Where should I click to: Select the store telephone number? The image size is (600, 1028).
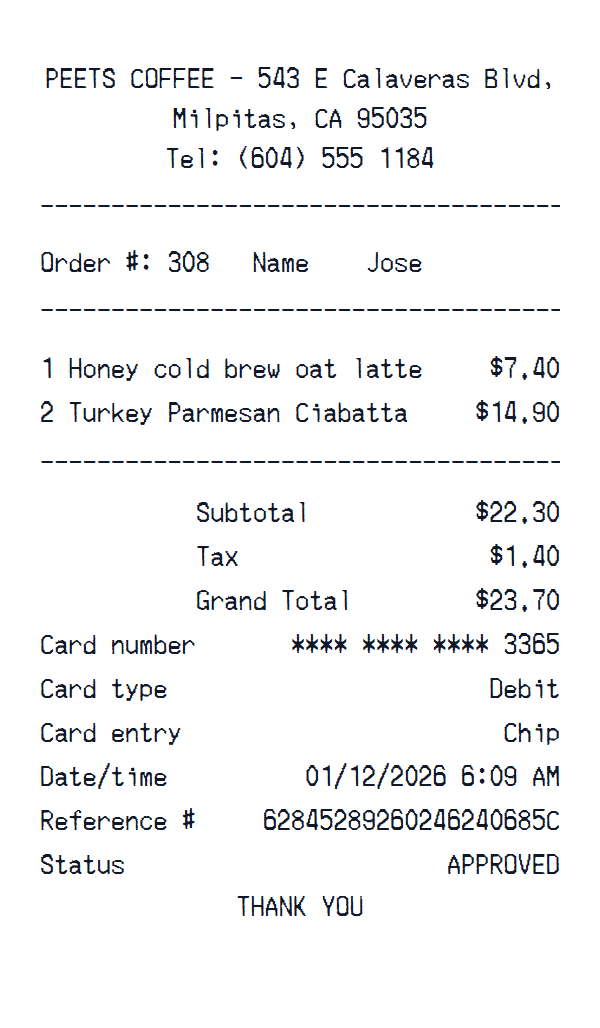335,159
